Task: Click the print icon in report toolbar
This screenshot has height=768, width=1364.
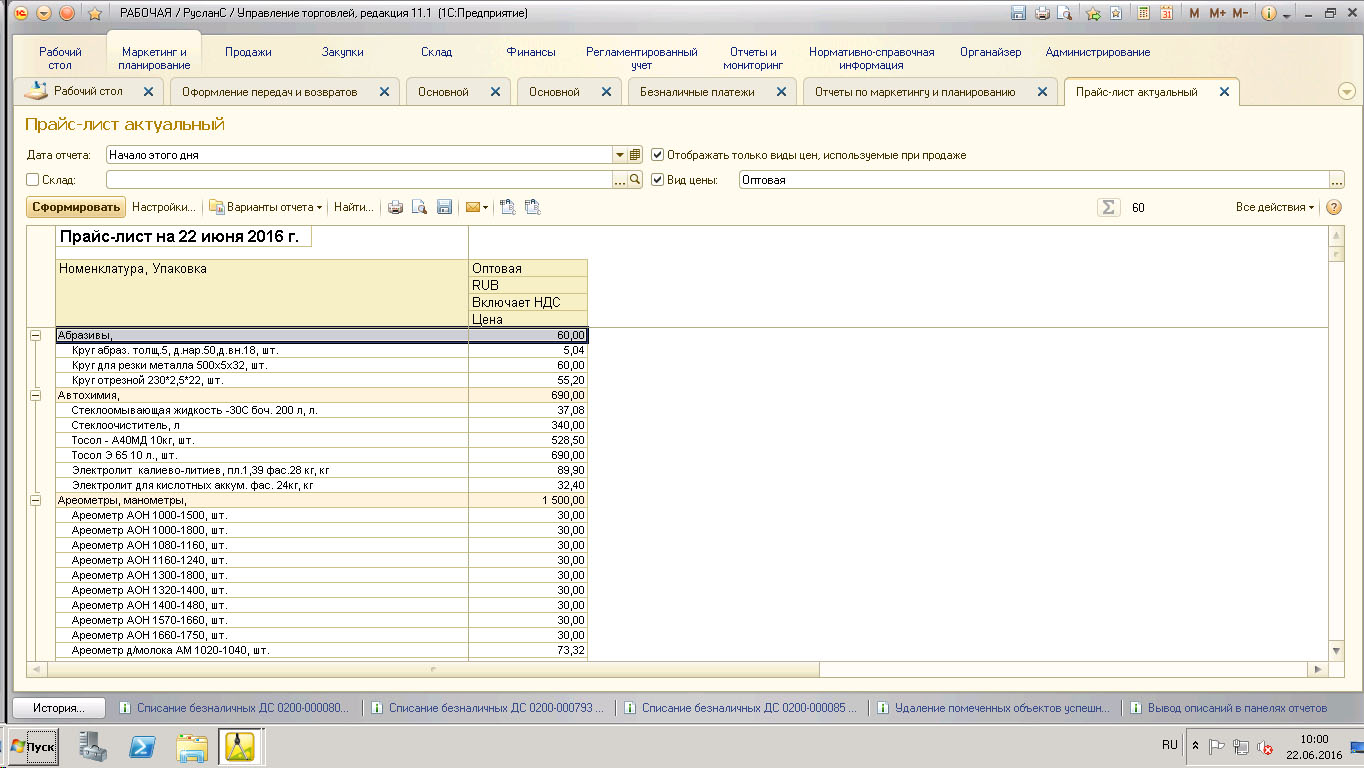Action: coord(395,208)
